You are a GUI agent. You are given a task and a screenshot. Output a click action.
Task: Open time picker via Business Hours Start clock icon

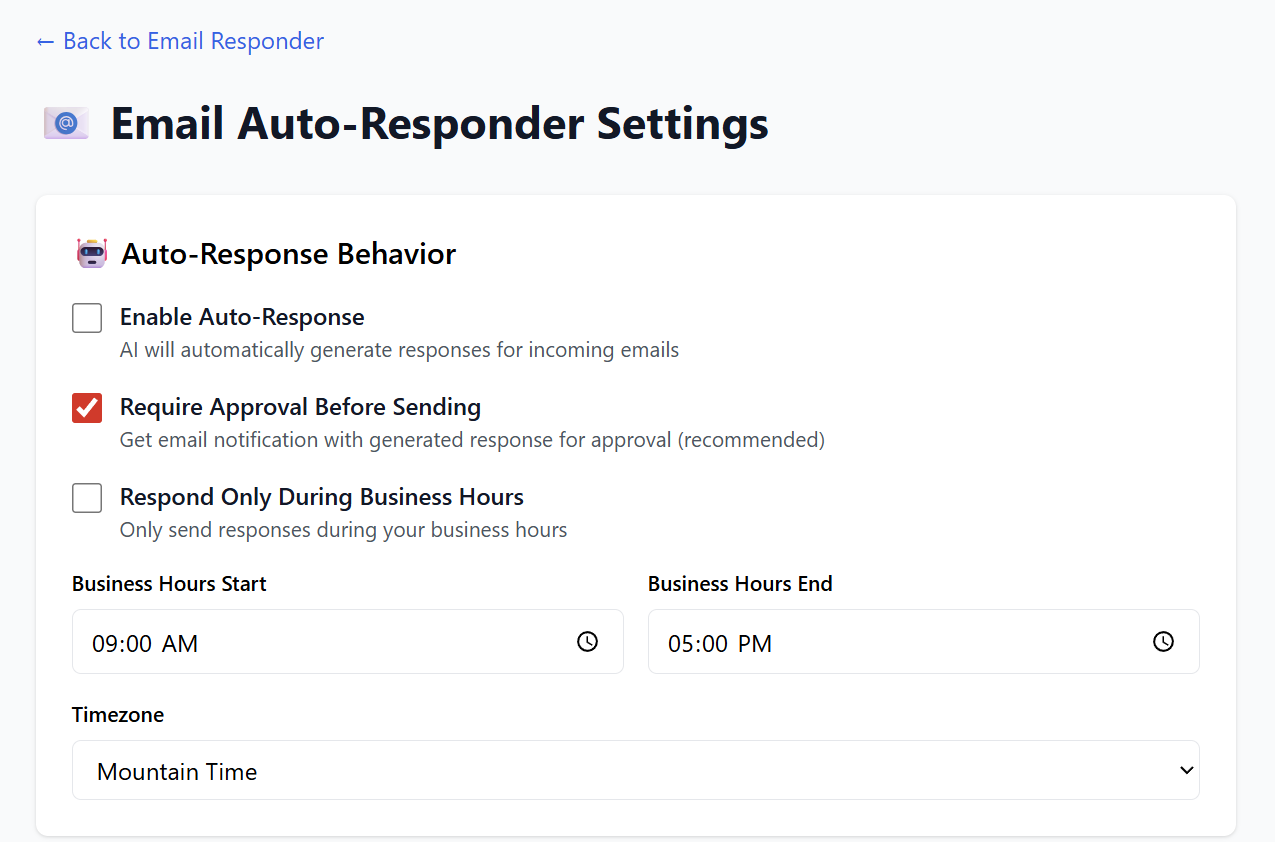click(x=587, y=642)
